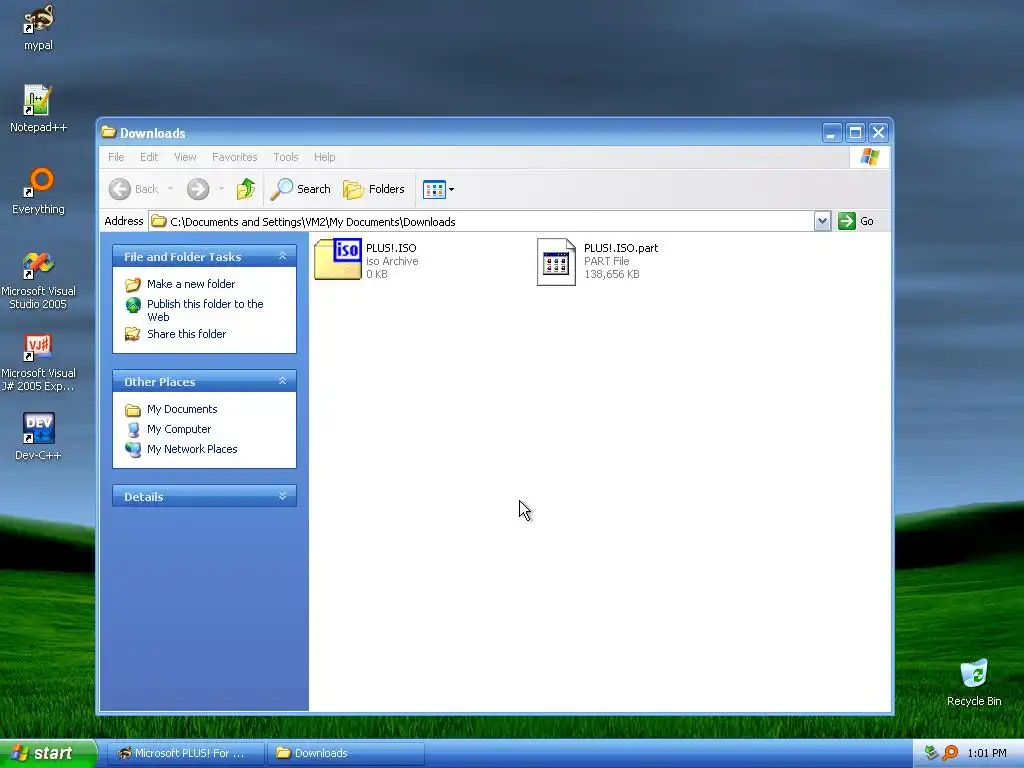The image size is (1024, 768).
Task: Go up one folder level
Action: [246, 189]
